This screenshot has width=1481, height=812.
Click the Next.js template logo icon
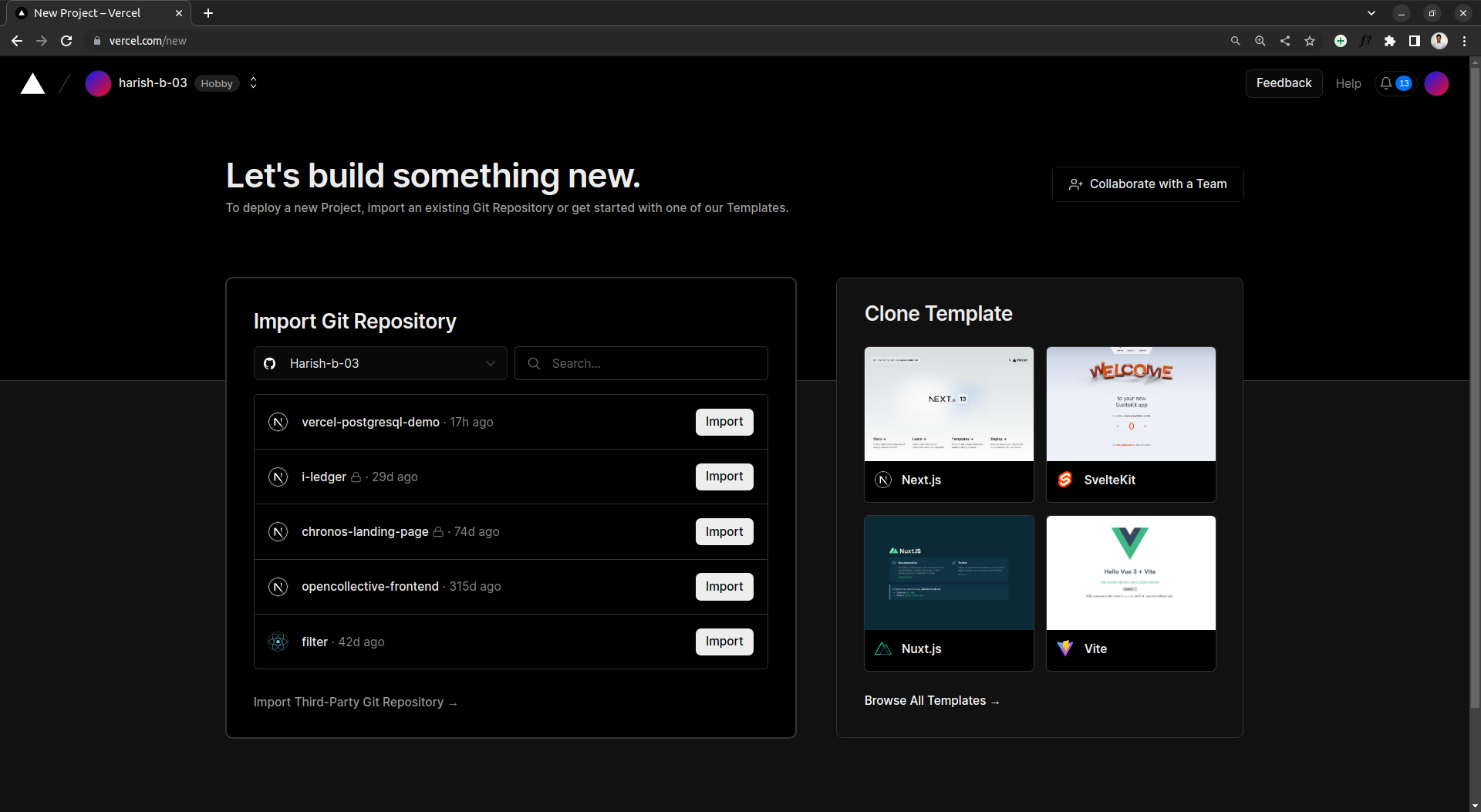[x=883, y=480]
